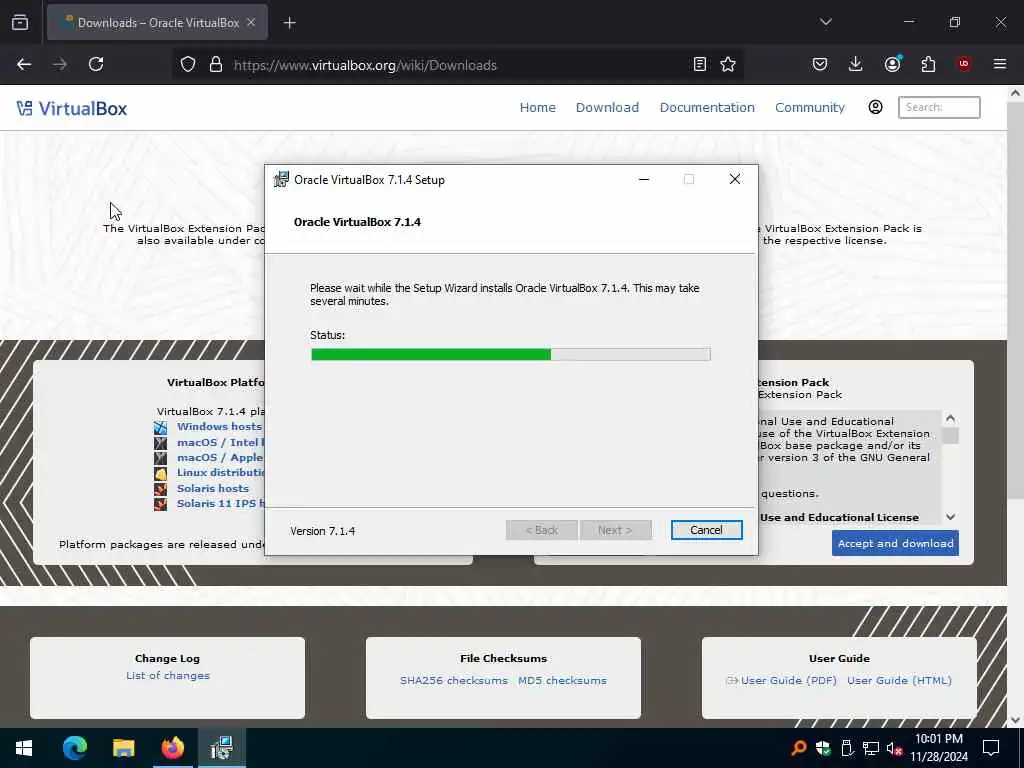The height and width of the screenshot is (768, 1024).
Task: Click the VirtualBox logo in the page header
Action: [x=72, y=108]
